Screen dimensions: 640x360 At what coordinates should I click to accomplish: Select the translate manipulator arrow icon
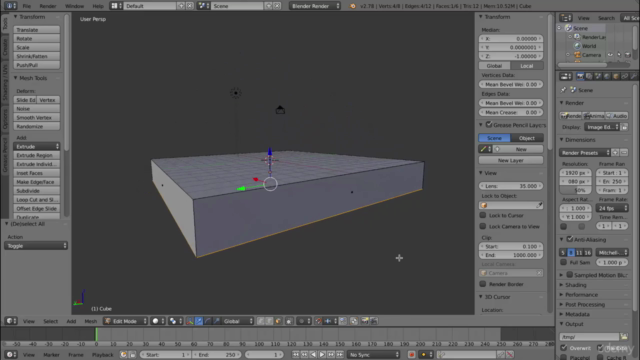(199, 321)
